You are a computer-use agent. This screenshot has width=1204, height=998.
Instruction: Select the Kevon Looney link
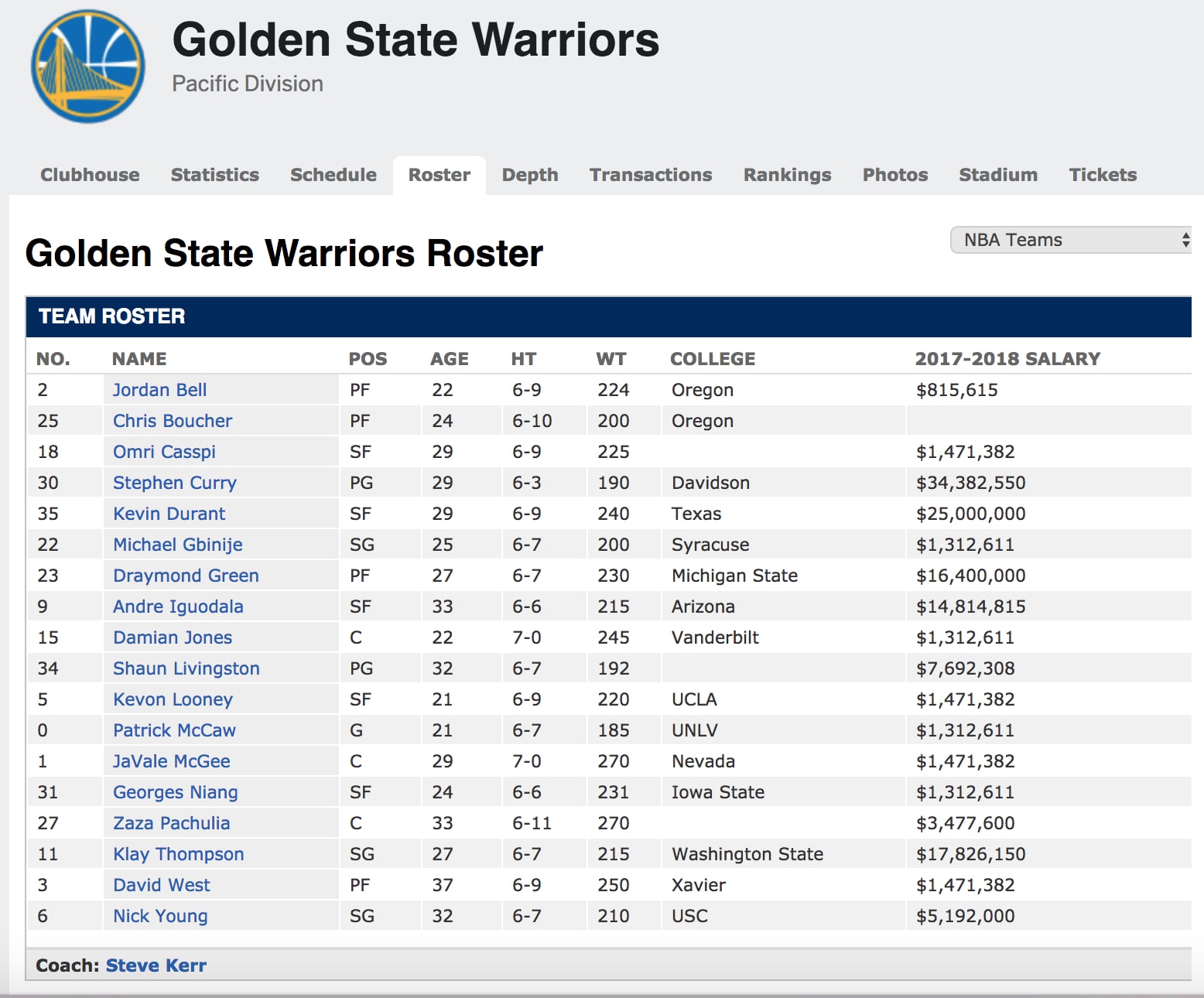[x=173, y=699]
